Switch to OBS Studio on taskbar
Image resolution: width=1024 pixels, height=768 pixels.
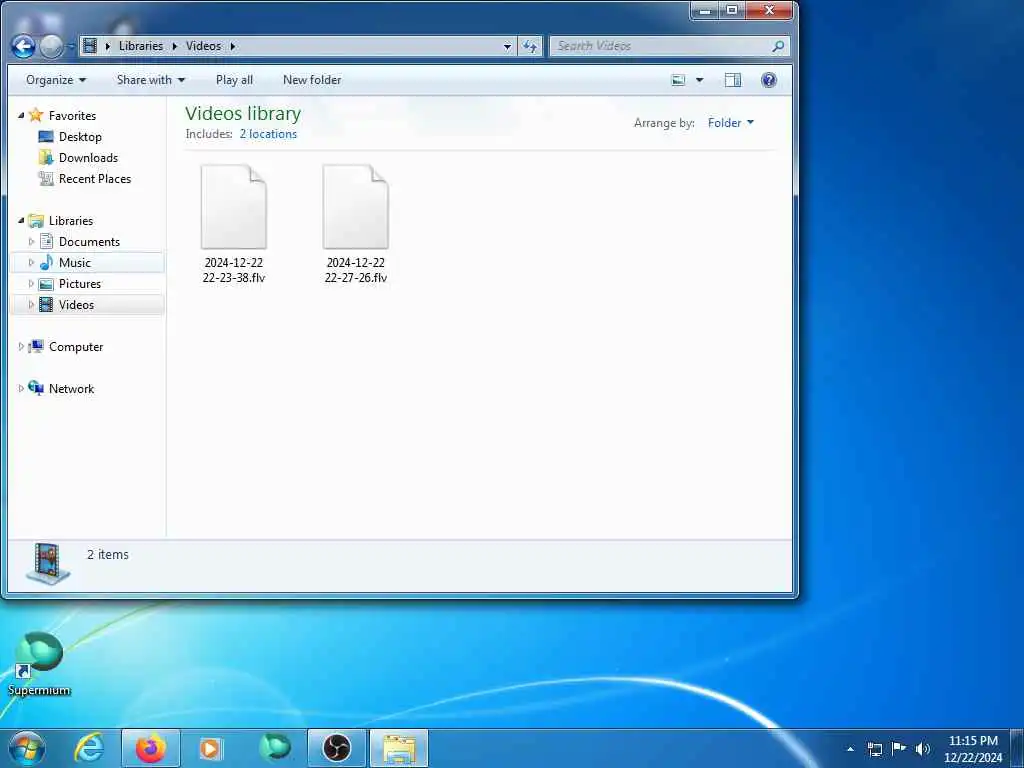(x=337, y=748)
